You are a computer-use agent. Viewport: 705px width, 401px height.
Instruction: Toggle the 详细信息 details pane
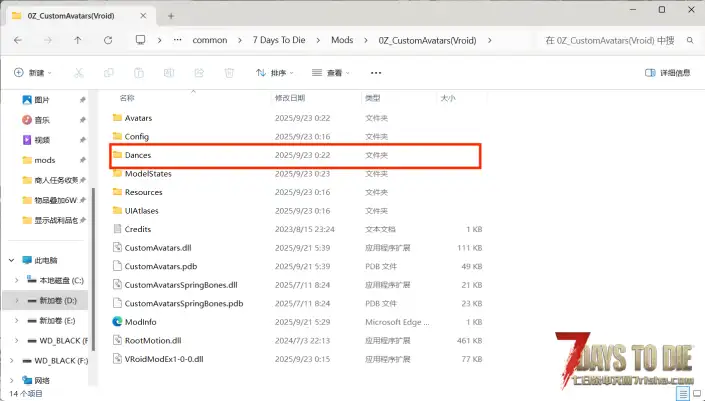666,73
